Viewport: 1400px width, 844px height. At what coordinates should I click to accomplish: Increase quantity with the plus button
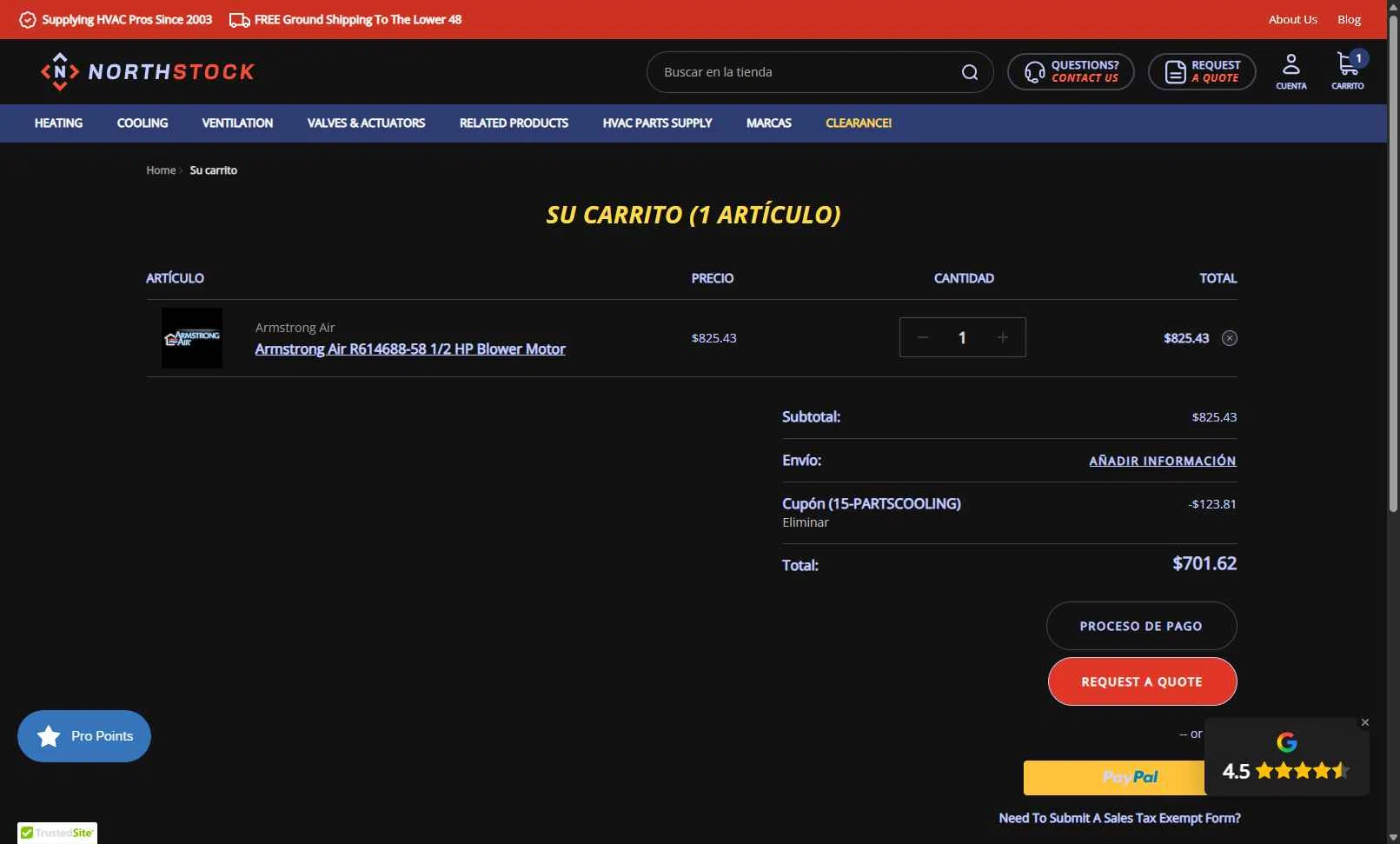(1003, 337)
